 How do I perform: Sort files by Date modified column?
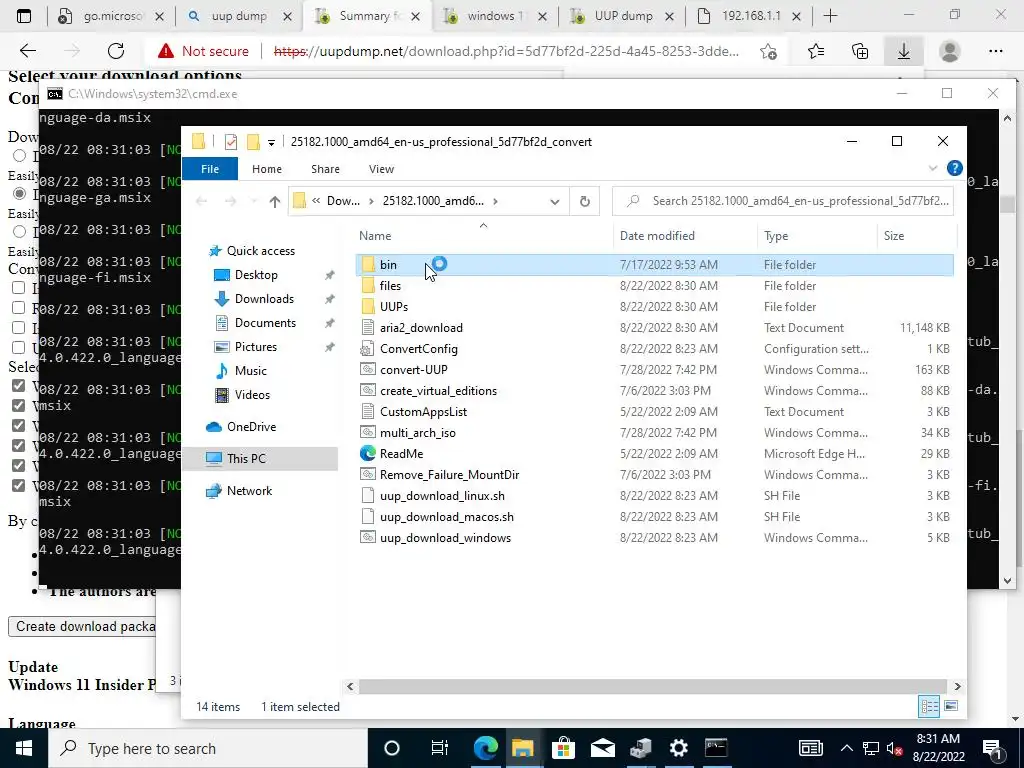click(x=685, y=236)
